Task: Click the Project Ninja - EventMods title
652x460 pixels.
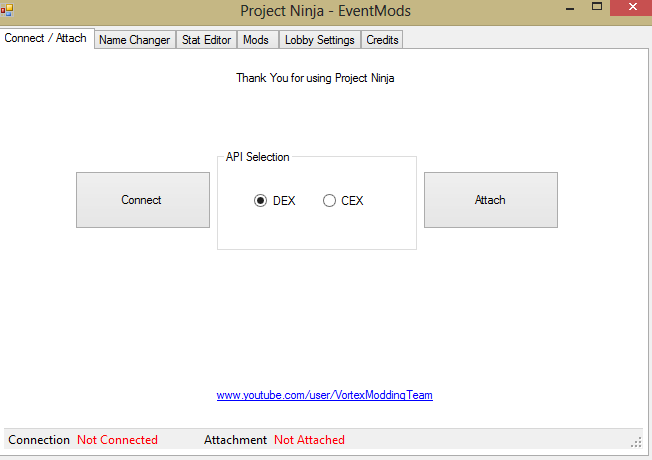Action: click(325, 11)
